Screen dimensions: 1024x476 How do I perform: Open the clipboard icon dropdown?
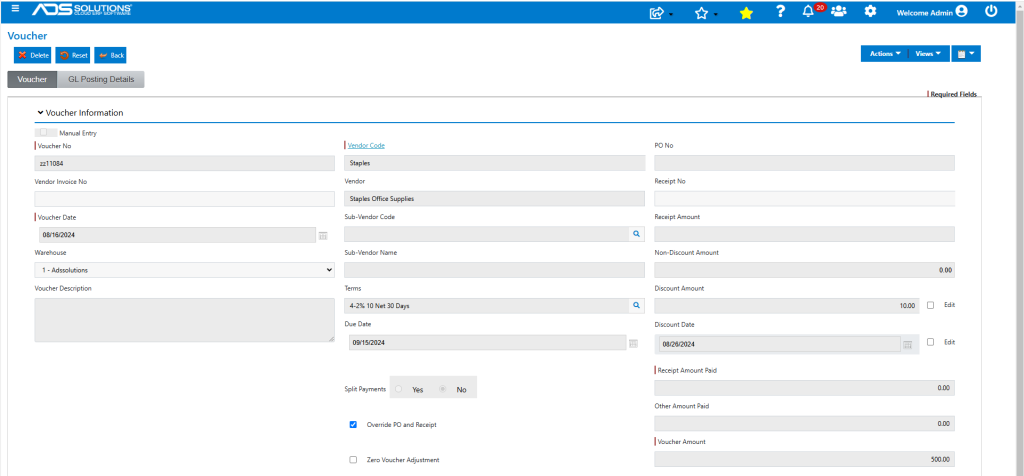[966, 54]
